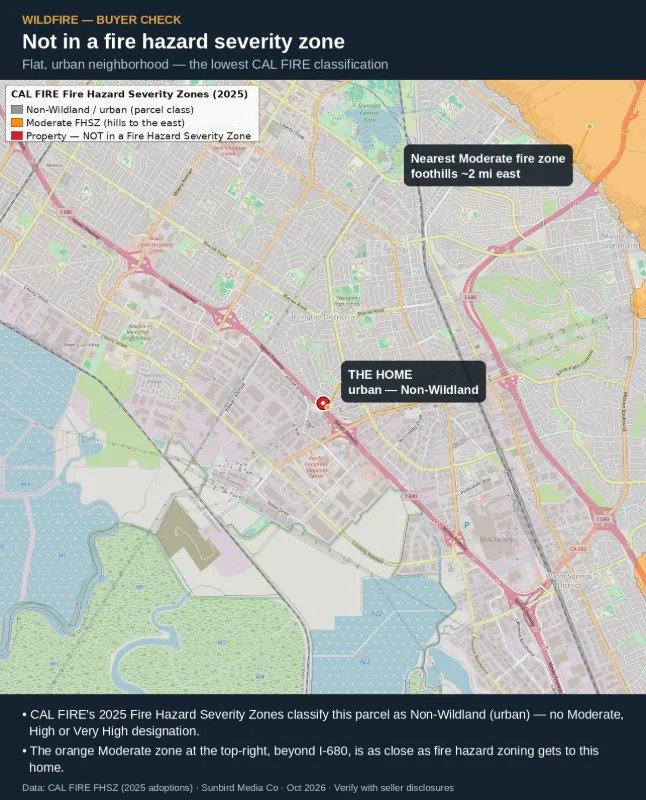Click the data source footer line
646x800 pixels.
(238, 788)
